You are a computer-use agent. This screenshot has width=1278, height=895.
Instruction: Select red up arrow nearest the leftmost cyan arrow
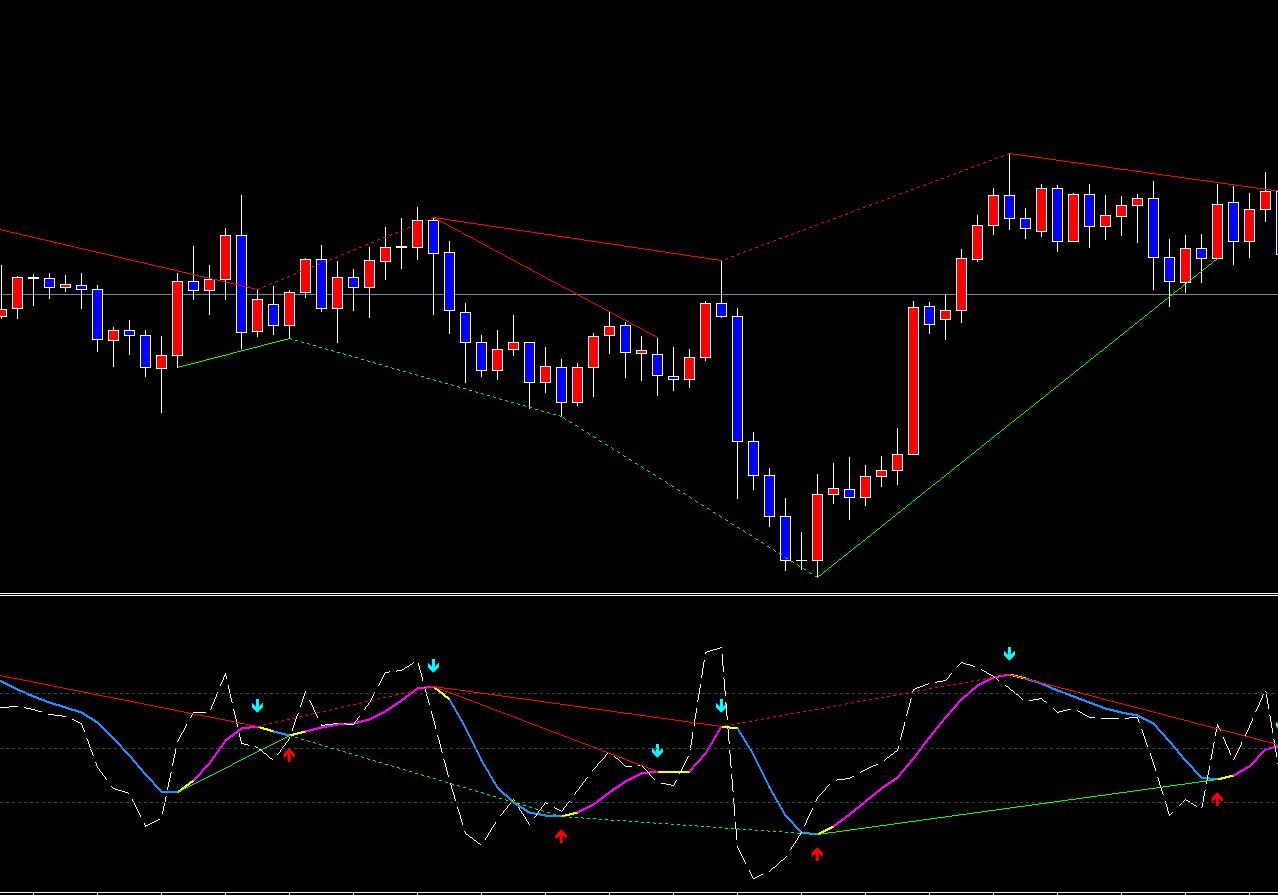coord(289,755)
